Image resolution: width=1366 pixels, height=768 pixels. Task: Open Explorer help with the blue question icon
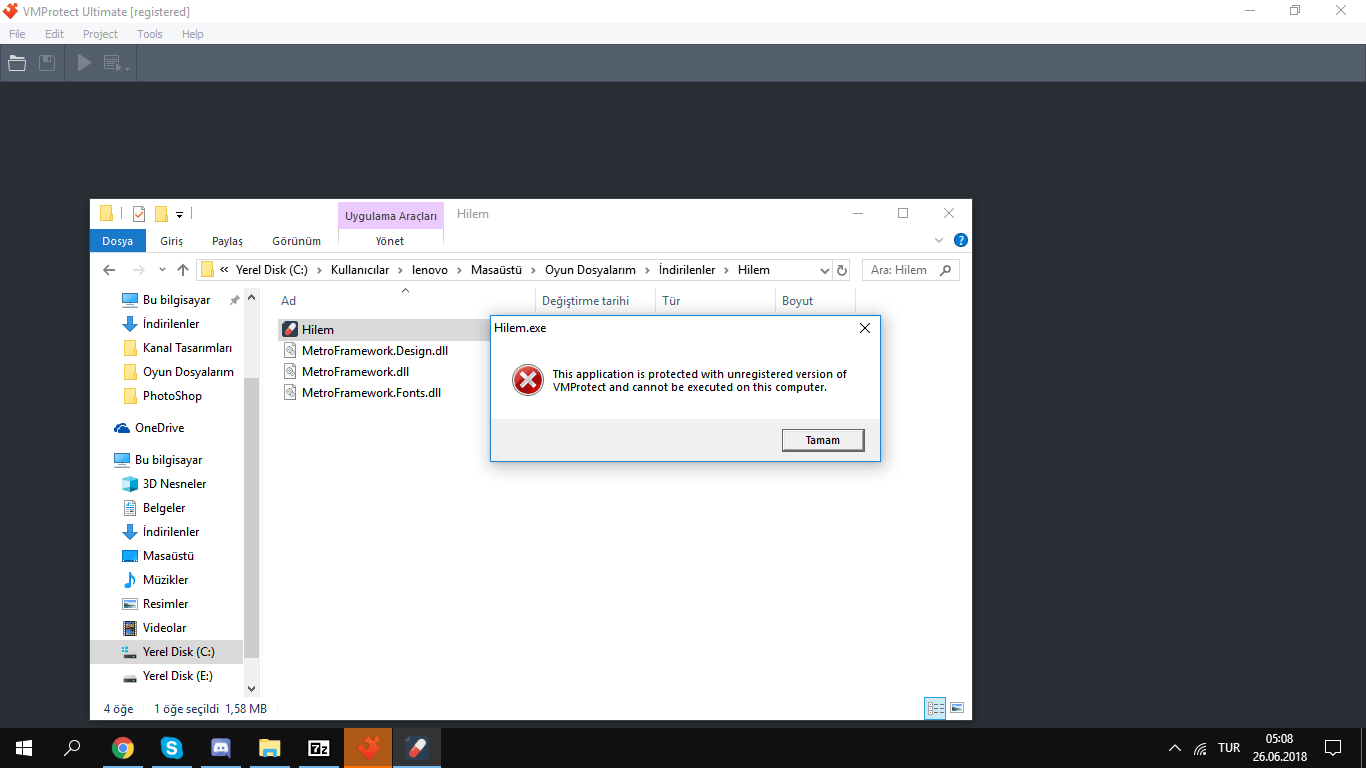click(x=961, y=241)
